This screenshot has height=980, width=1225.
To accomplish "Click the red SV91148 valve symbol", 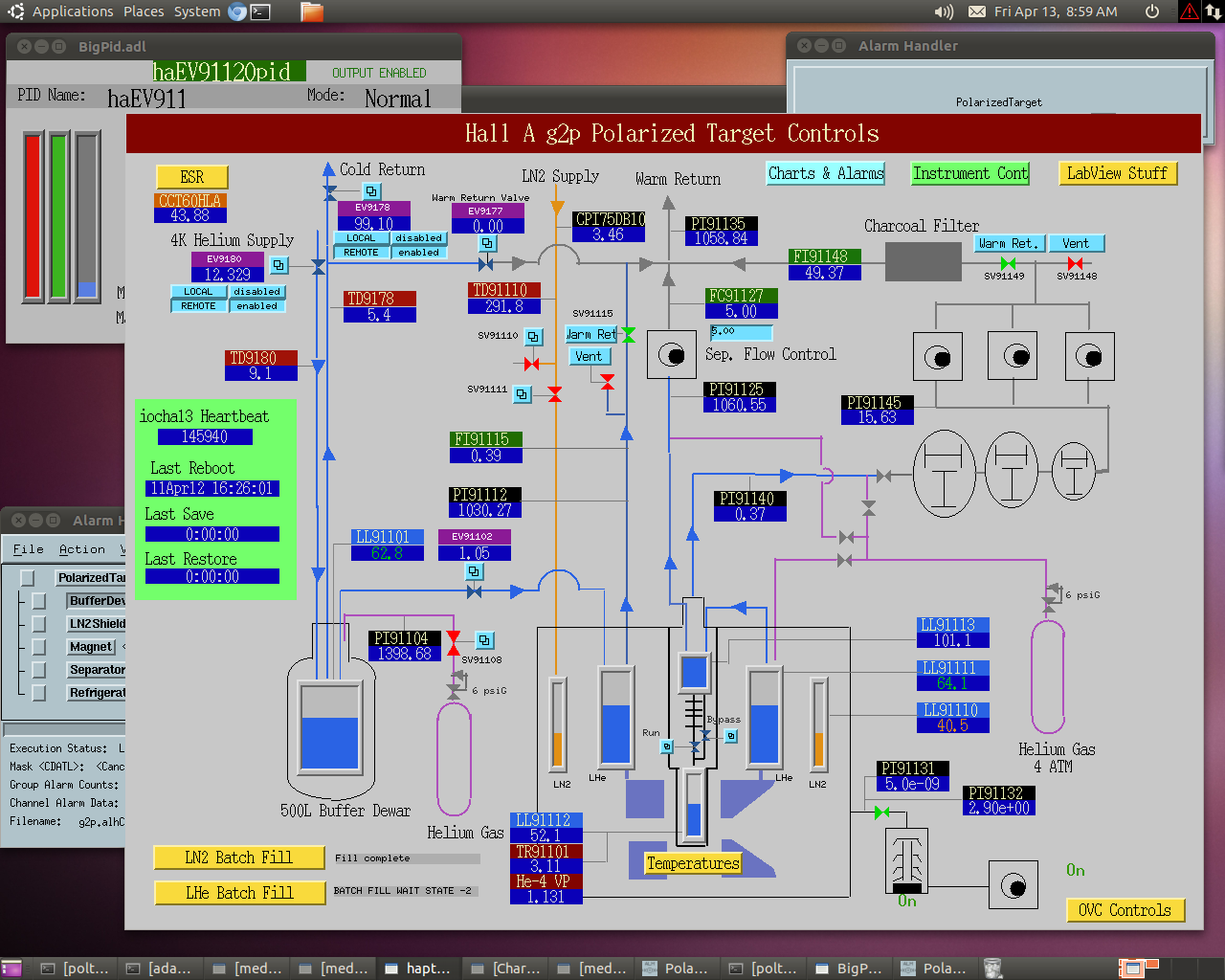I will [1075, 263].
